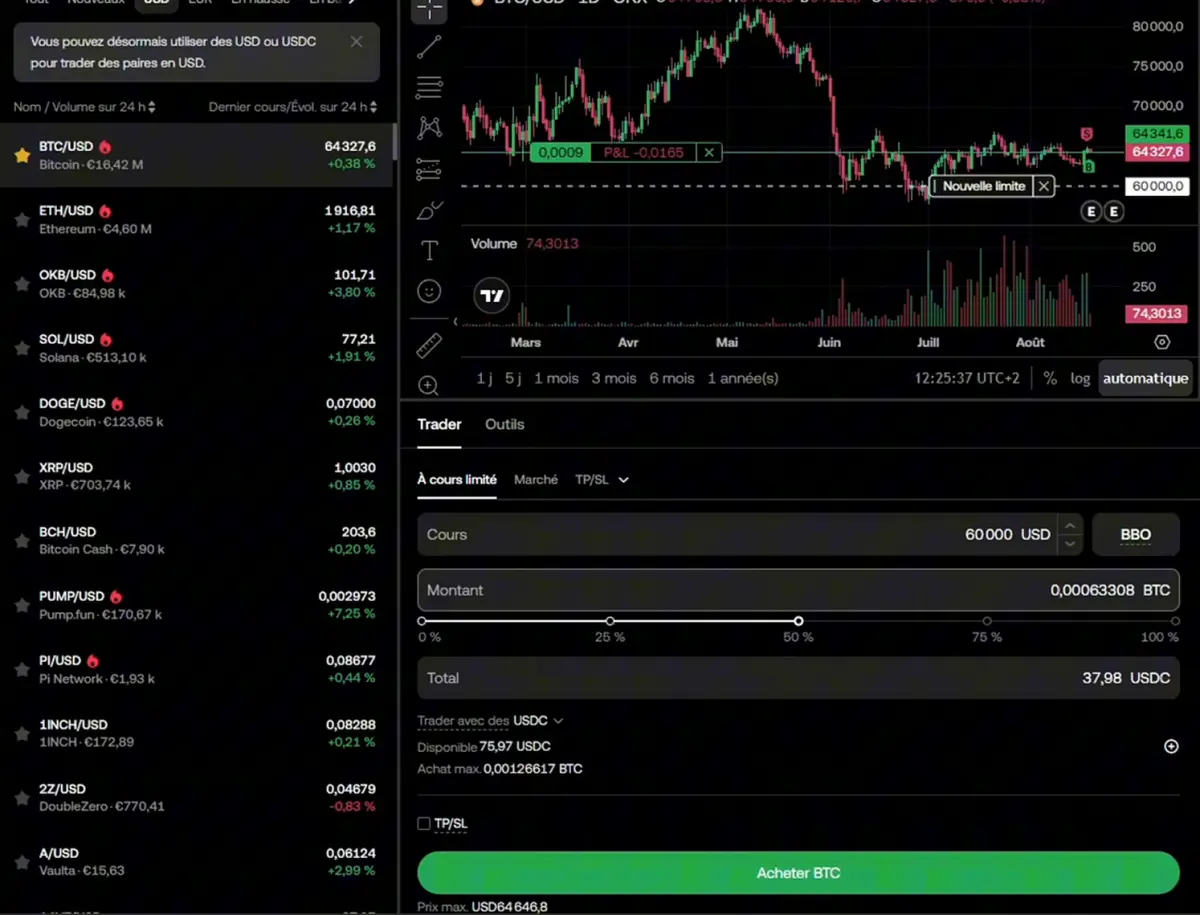The height and width of the screenshot is (915, 1200).
Task: Set chart range to 1 j
Action: [485, 378]
